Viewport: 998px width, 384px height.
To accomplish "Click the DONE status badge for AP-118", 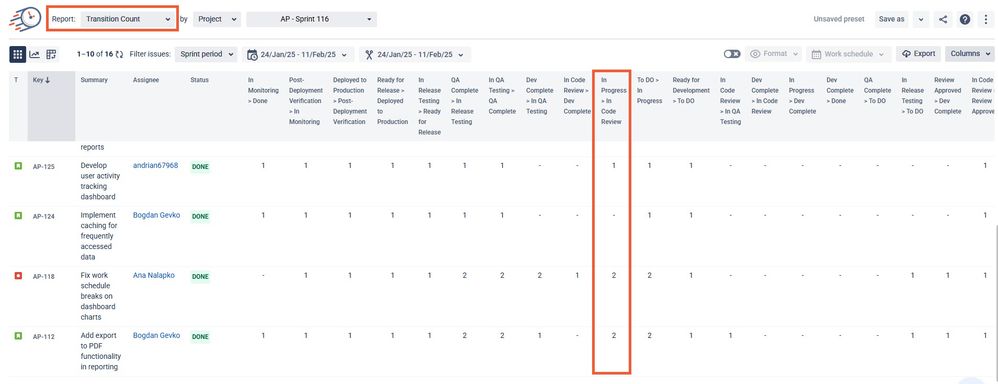I will pos(200,277).
